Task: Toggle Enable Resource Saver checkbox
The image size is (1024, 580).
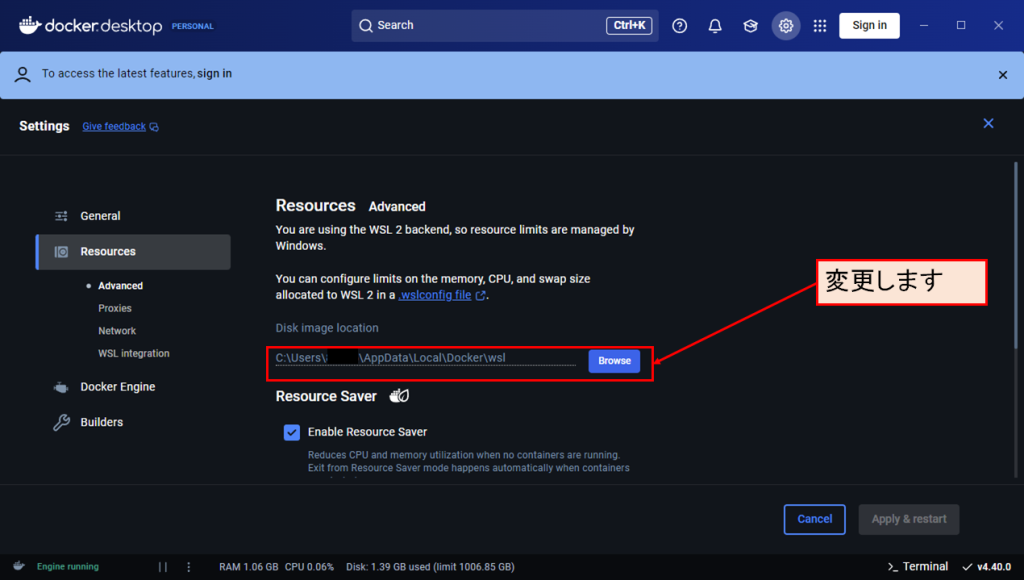Action: point(292,432)
